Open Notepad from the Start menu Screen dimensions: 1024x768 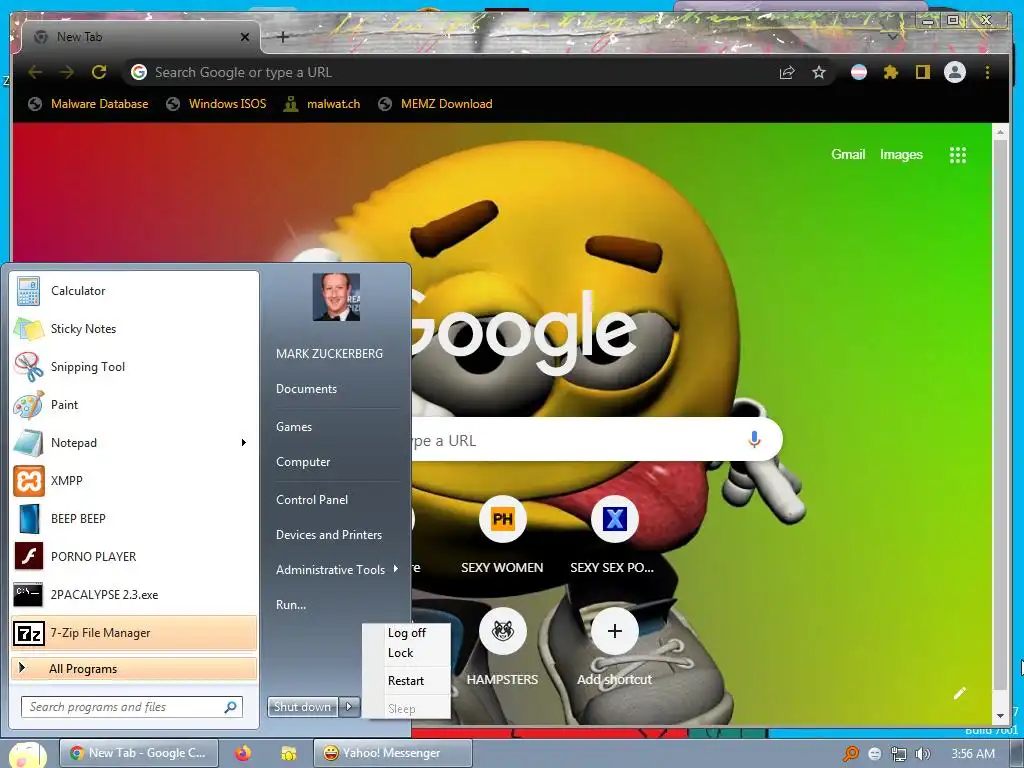124,443
